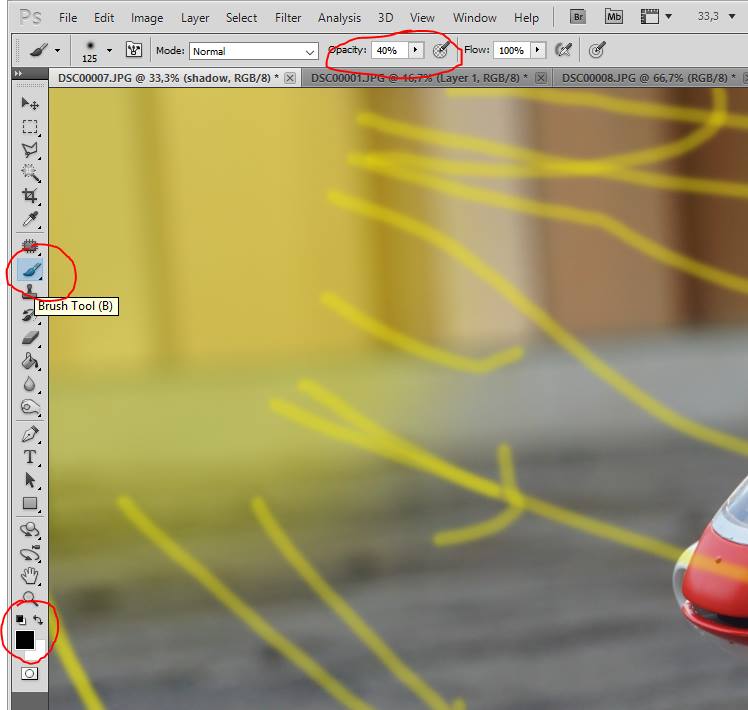Select the Crop tool
Screen dimensions: 748x710
pos(30,196)
